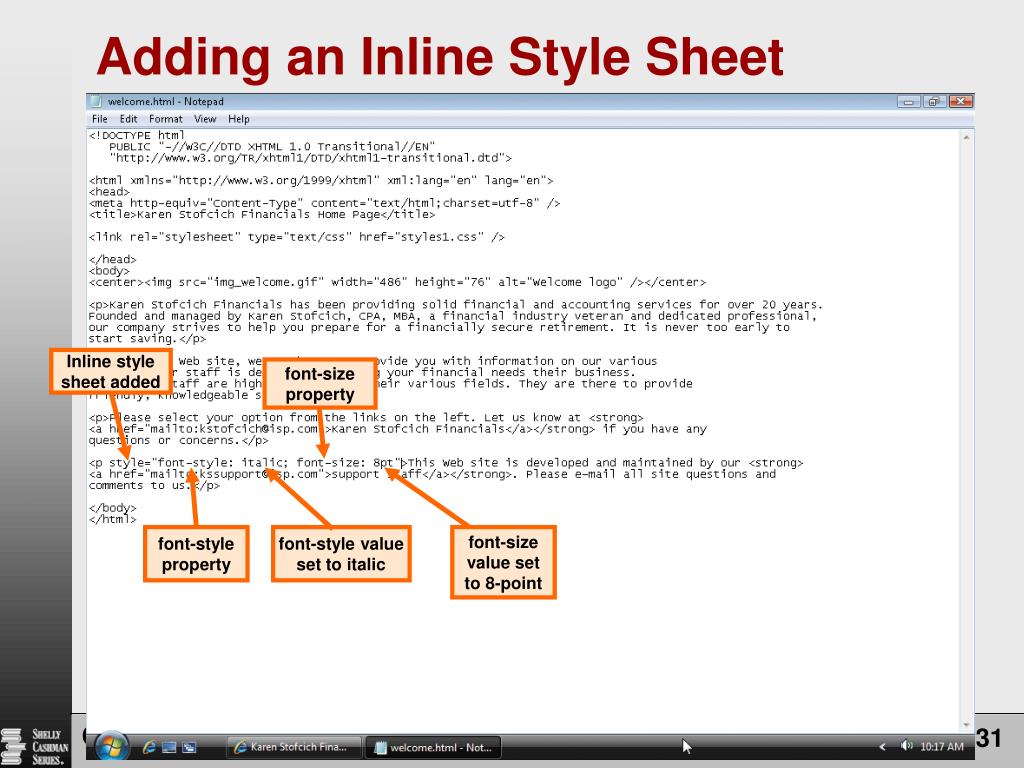Click the link rel="stylesheet" line
This screenshot has height=768, width=1024.
tap(296, 236)
